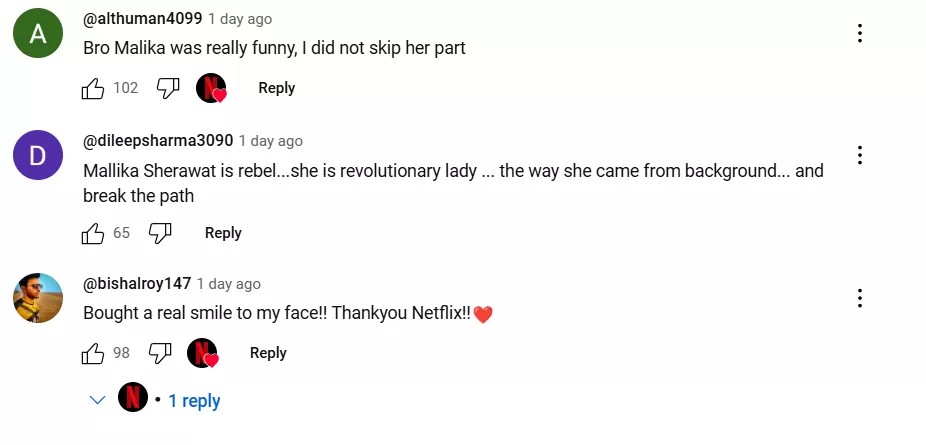The width and height of the screenshot is (926, 445).
Task: Like the comment by @althuman4099
Action: [93, 88]
